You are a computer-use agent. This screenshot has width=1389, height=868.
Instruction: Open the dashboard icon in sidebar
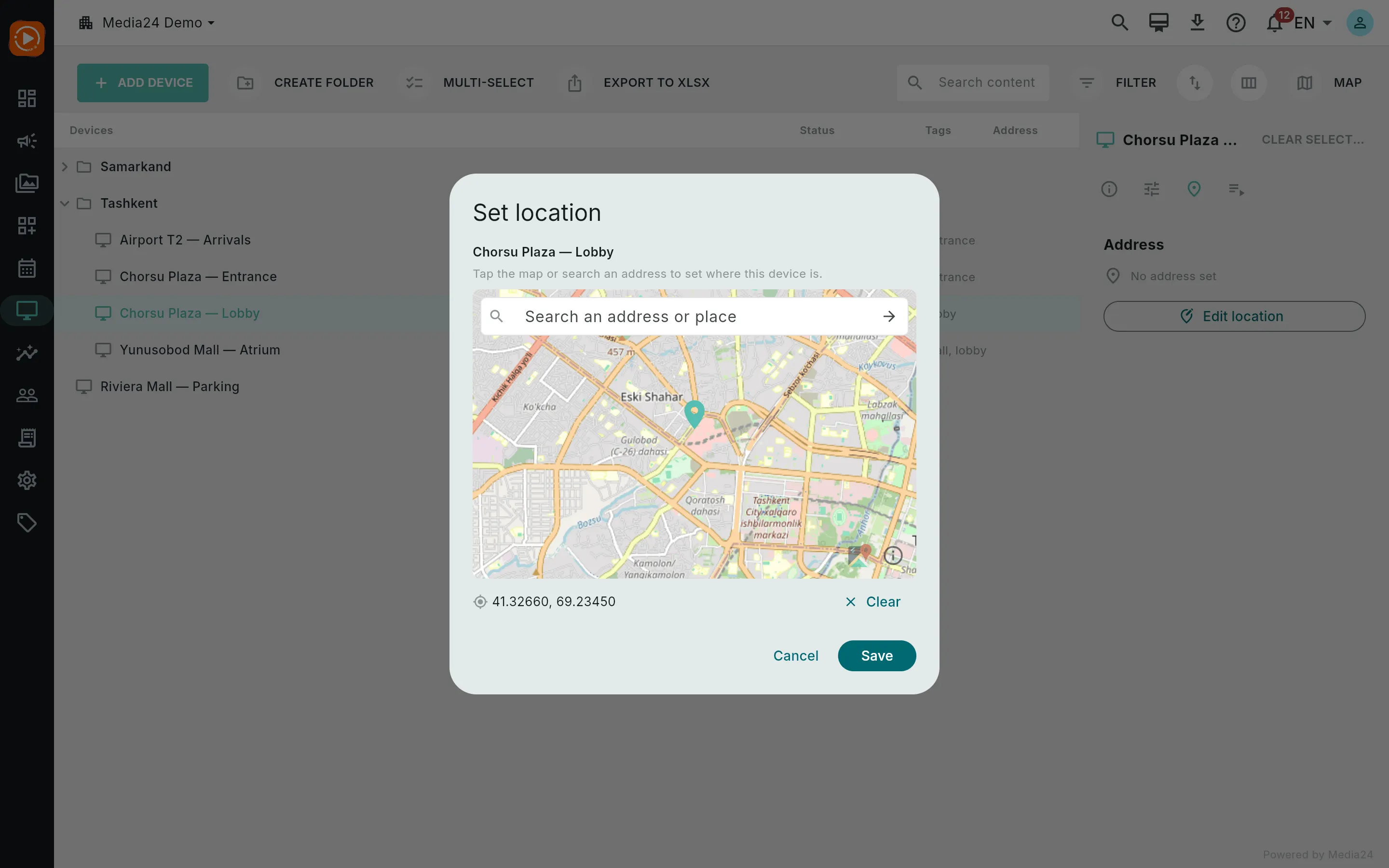coord(27,98)
